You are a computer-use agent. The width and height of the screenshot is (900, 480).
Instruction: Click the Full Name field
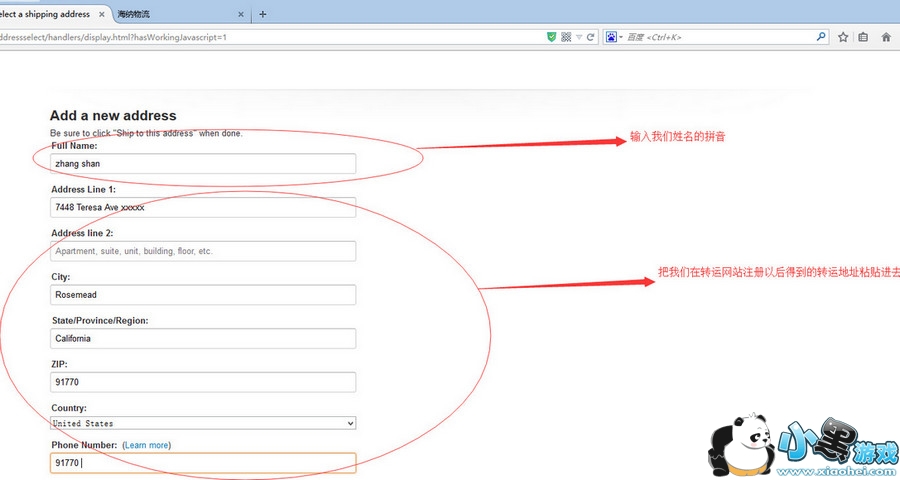point(203,164)
